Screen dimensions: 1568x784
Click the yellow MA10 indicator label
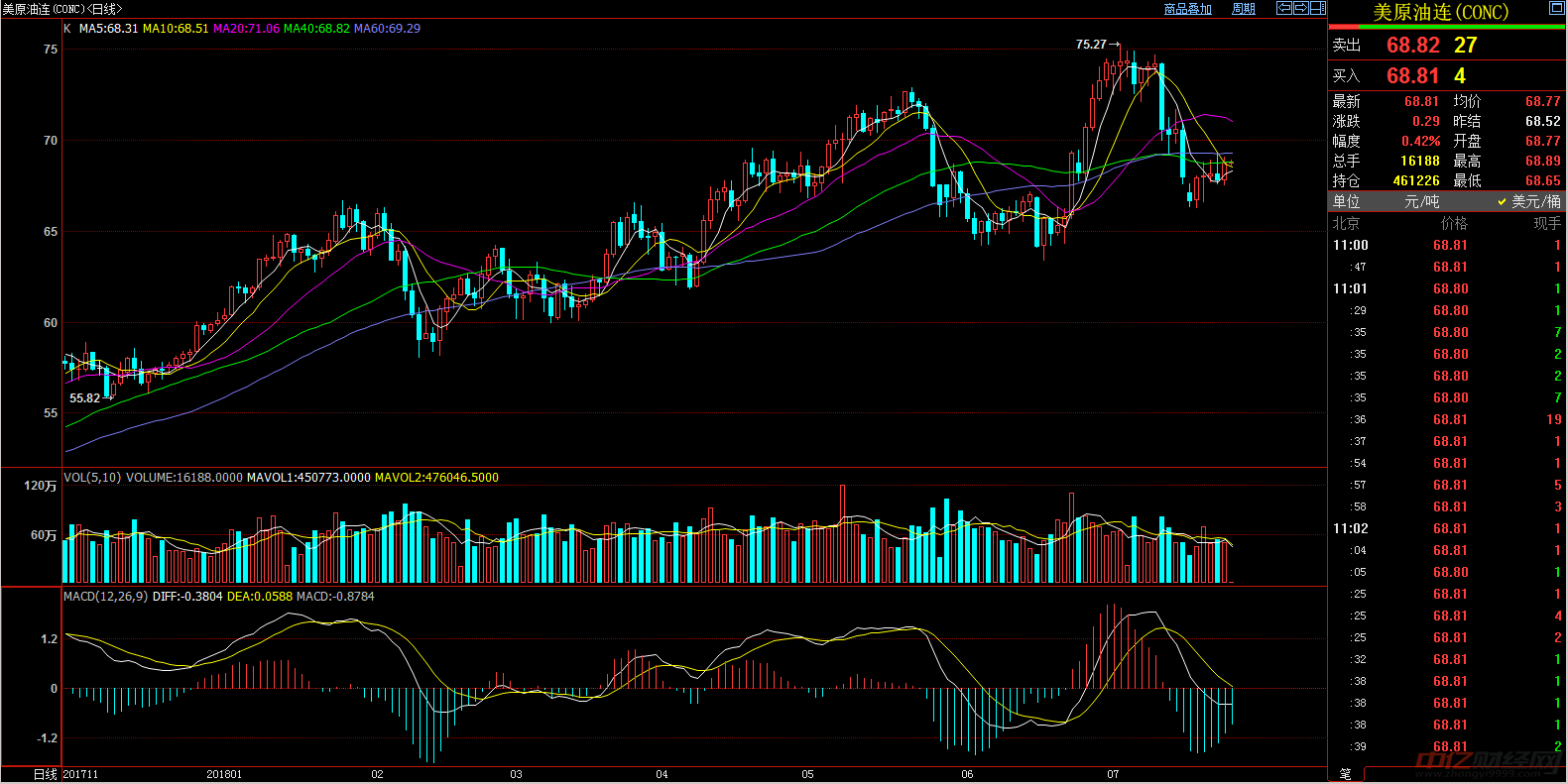point(176,29)
